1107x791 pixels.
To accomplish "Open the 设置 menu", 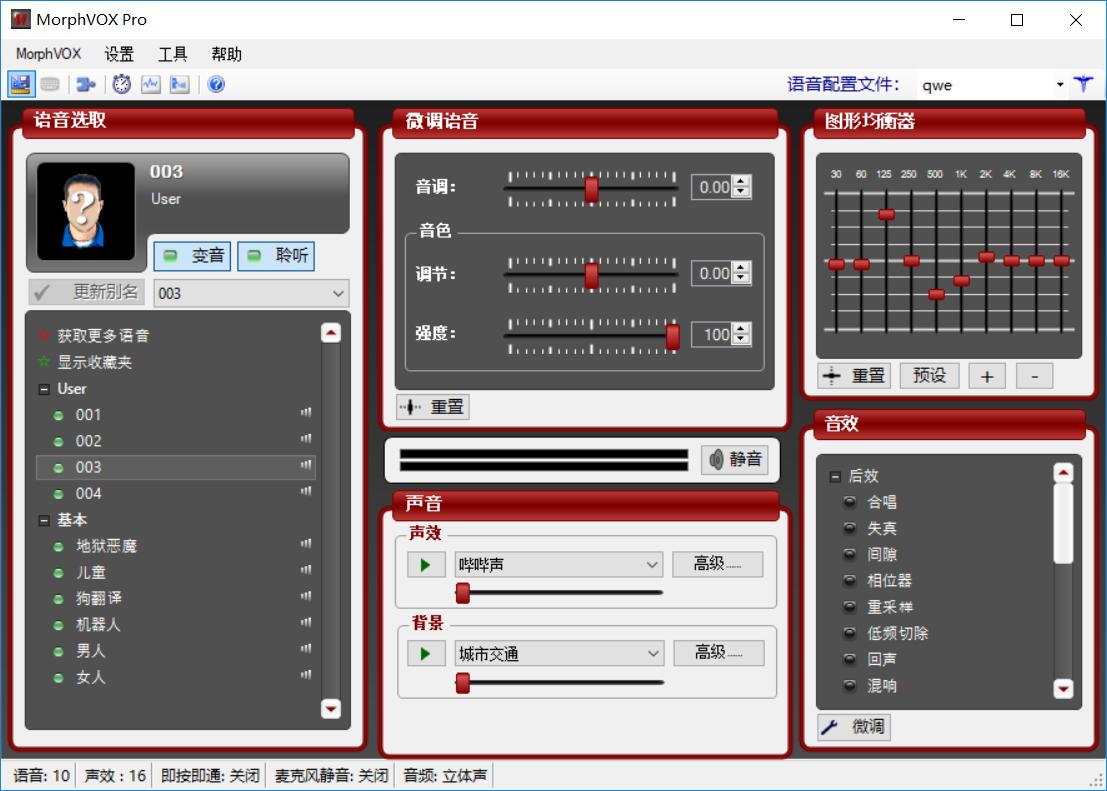I will coord(119,54).
